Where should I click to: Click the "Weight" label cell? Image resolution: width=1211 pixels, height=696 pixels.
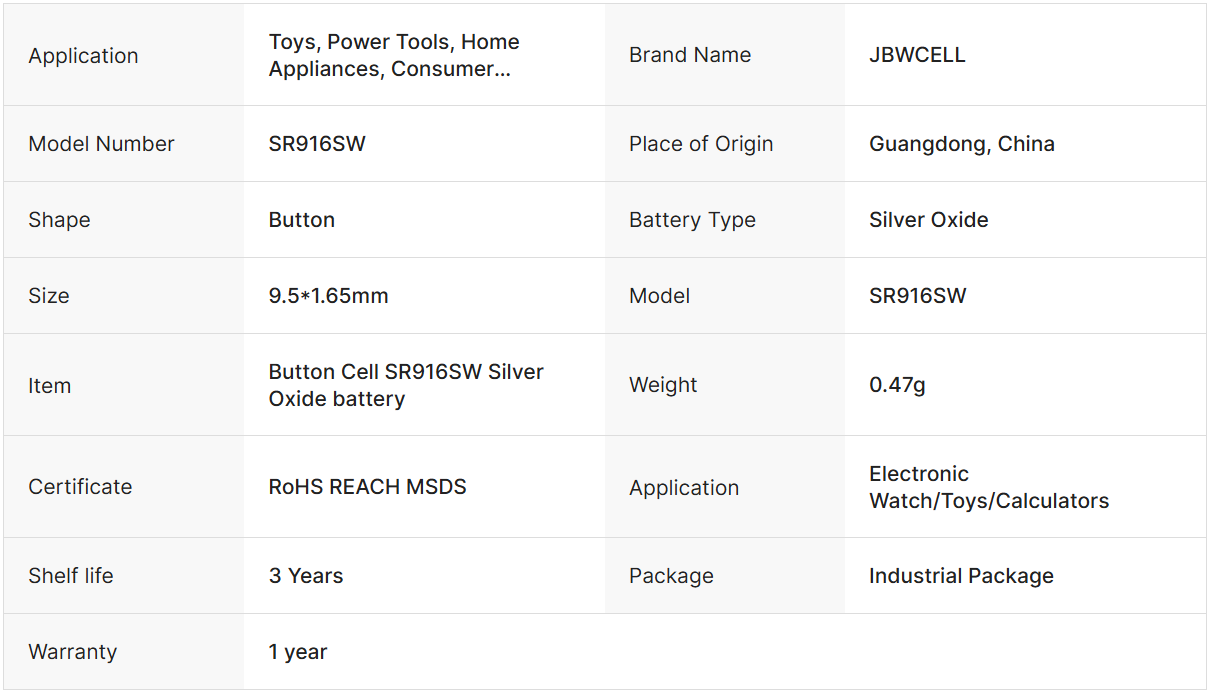coord(663,385)
